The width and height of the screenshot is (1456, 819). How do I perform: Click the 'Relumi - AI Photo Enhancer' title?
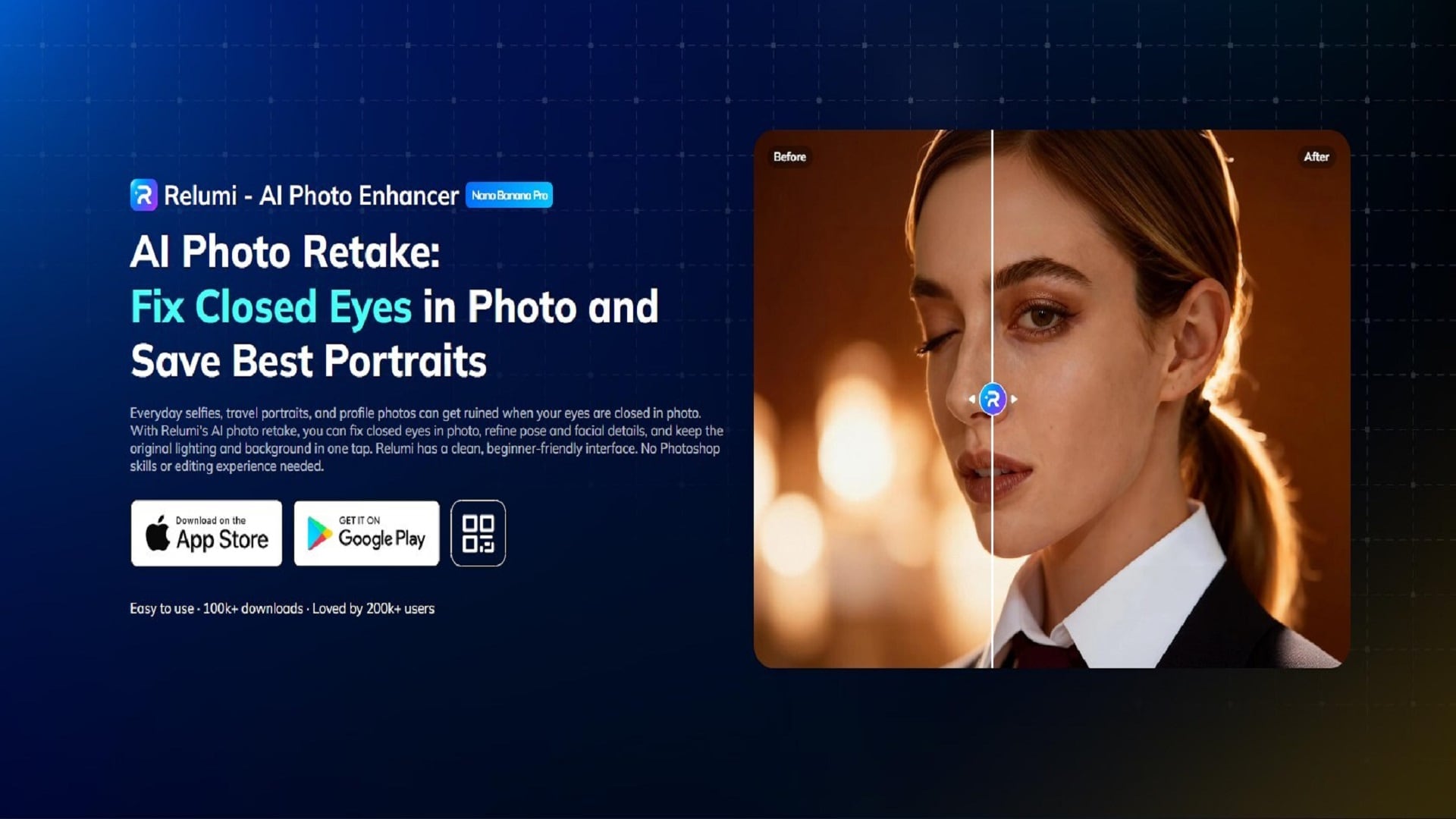[311, 196]
